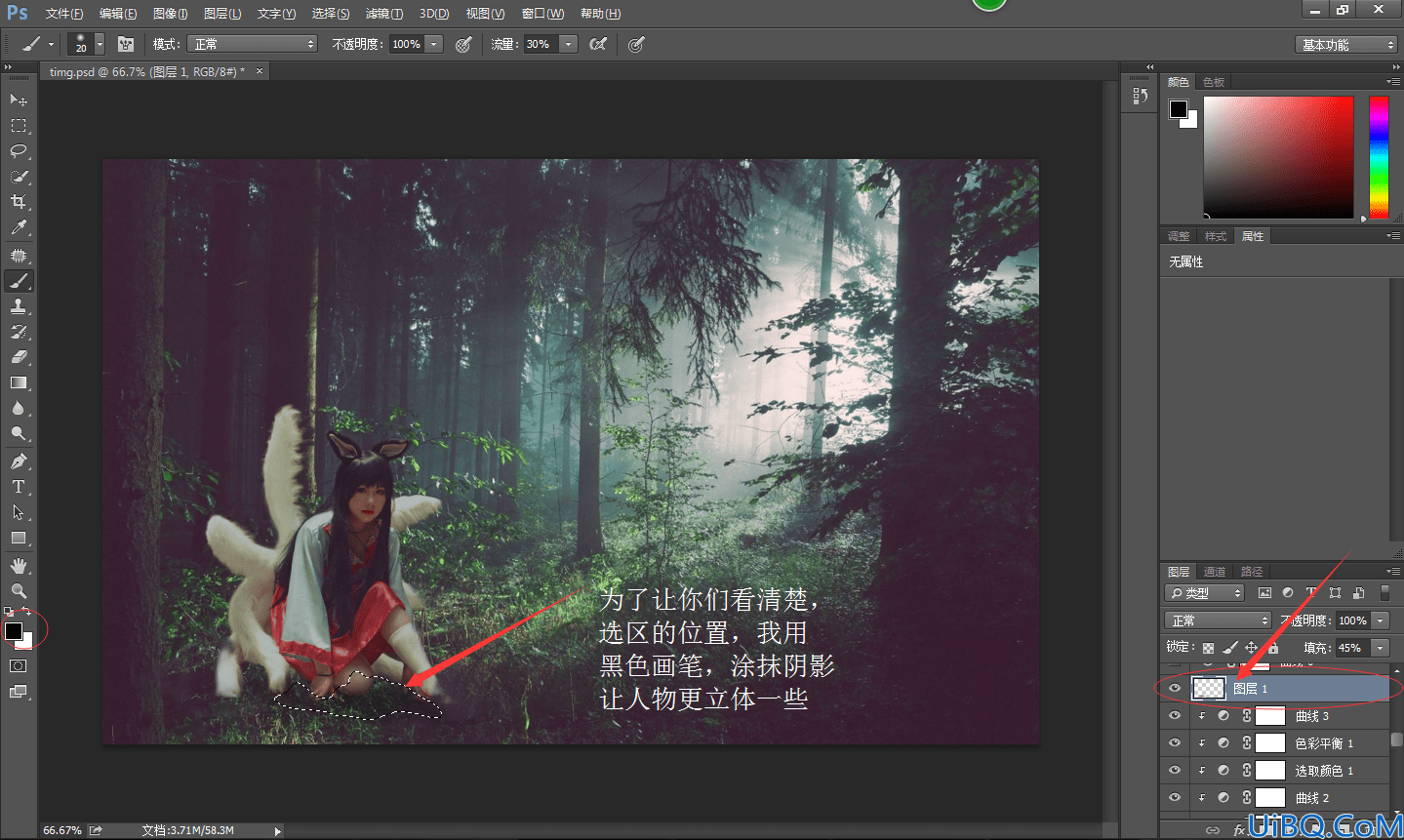The width and height of the screenshot is (1404, 840).
Task: Open the tool preset picker arrow
Action: coord(51,44)
